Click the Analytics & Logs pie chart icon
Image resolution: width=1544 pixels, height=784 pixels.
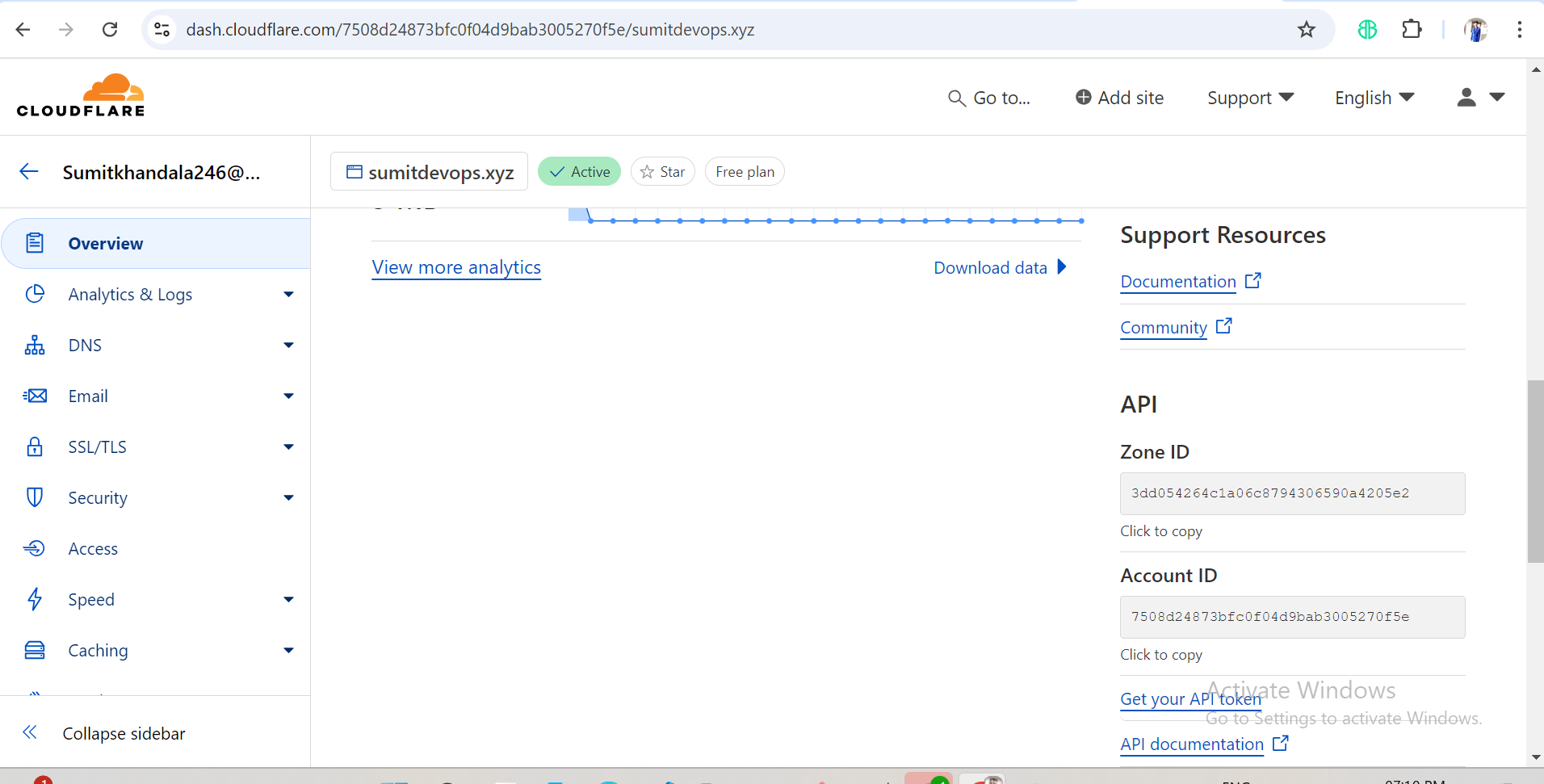[35, 294]
